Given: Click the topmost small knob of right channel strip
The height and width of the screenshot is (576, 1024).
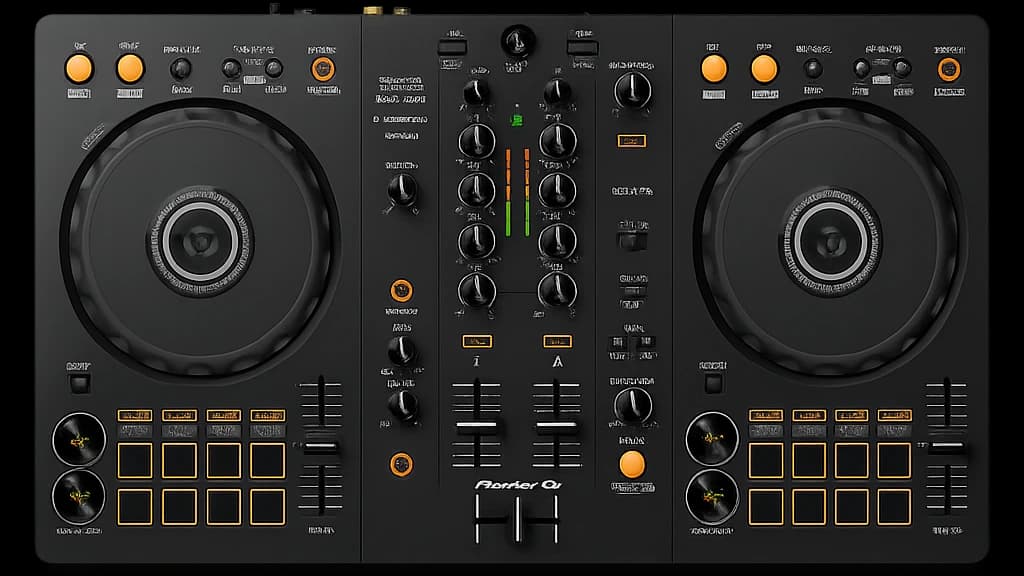Looking at the screenshot, I should click(x=557, y=91).
